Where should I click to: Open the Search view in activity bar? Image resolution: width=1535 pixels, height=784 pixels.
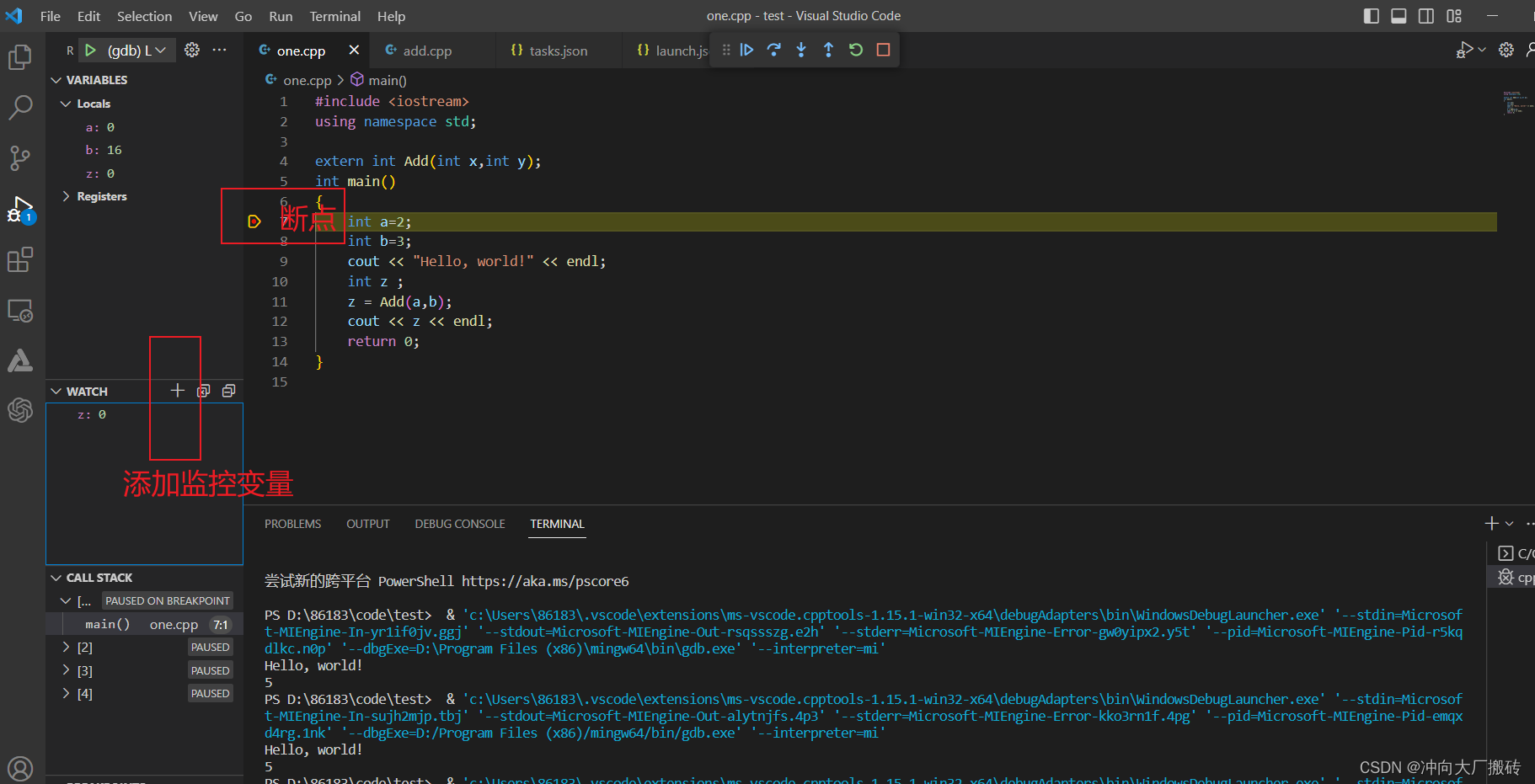(20, 107)
